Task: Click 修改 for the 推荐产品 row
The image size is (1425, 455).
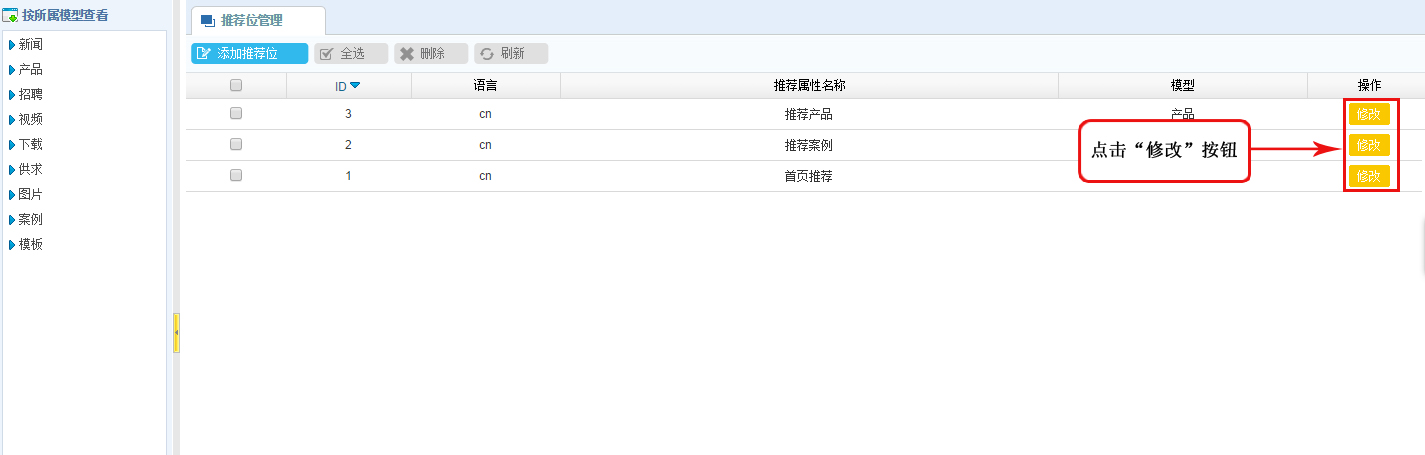Action: click(x=1368, y=114)
